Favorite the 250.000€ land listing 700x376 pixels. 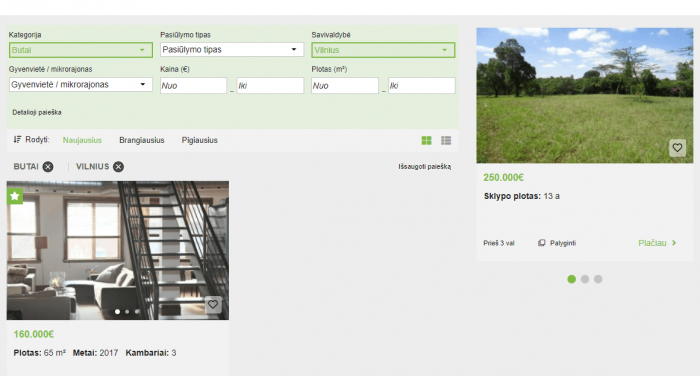[677, 148]
